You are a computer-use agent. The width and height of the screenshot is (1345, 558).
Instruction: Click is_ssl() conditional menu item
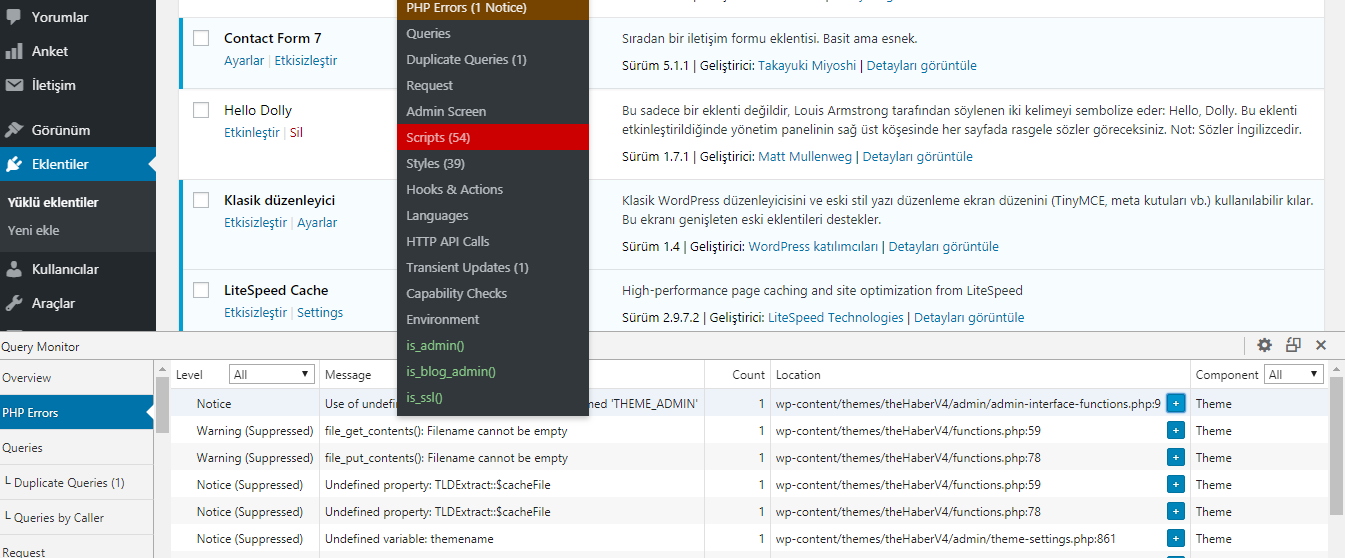[493, 397]
